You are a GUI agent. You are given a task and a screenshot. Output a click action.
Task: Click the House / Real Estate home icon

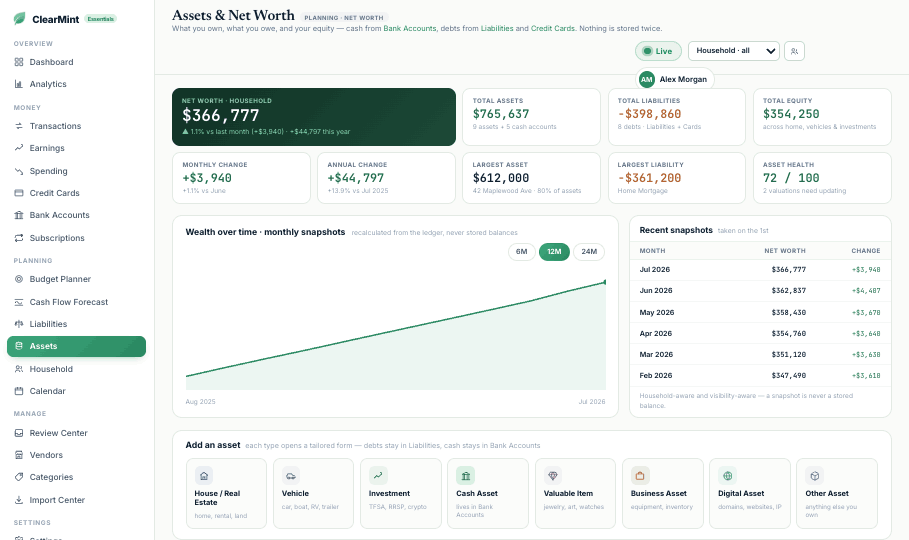(204, 476)
